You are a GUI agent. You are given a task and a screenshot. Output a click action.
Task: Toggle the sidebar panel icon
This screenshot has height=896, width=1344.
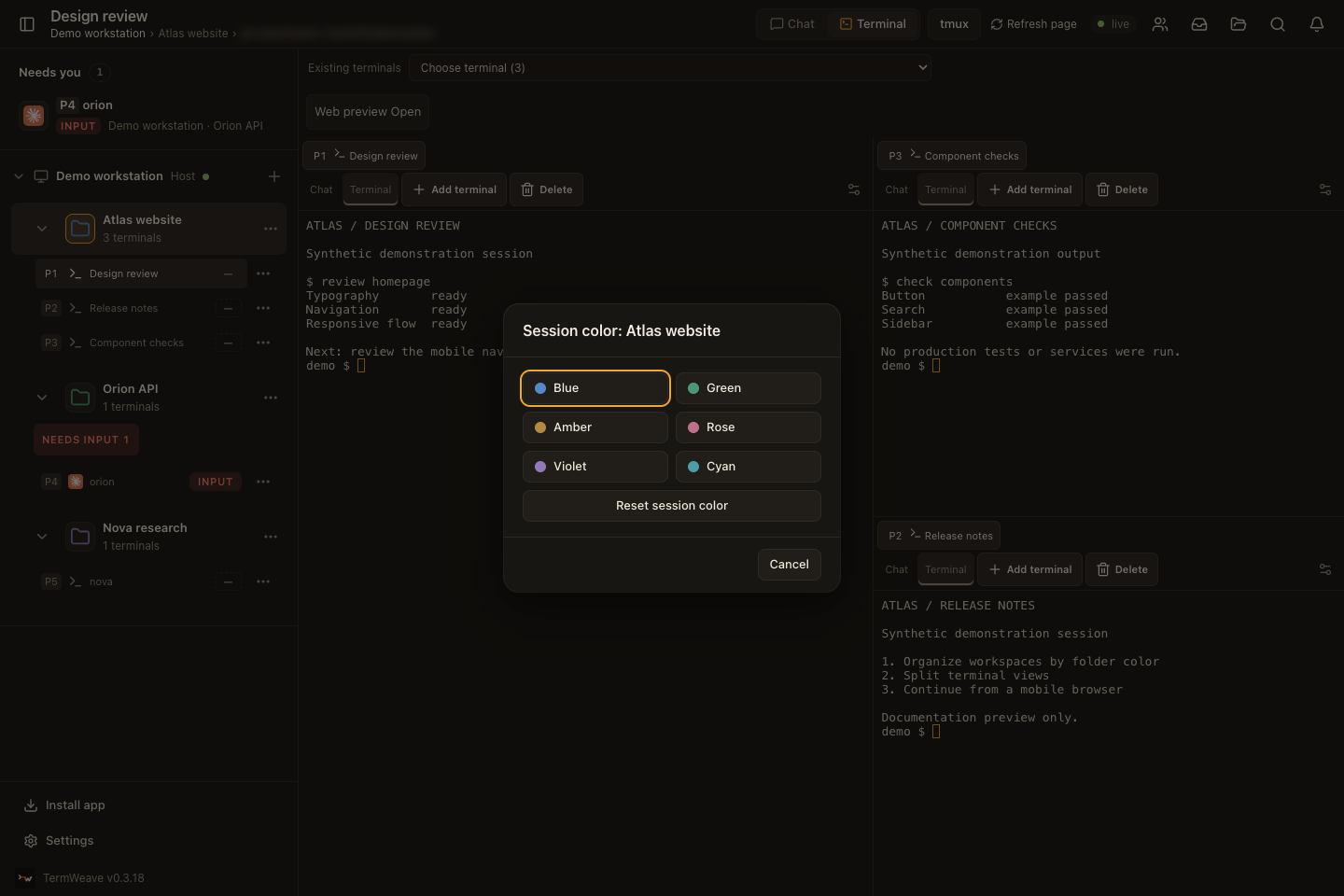[27, 24]
